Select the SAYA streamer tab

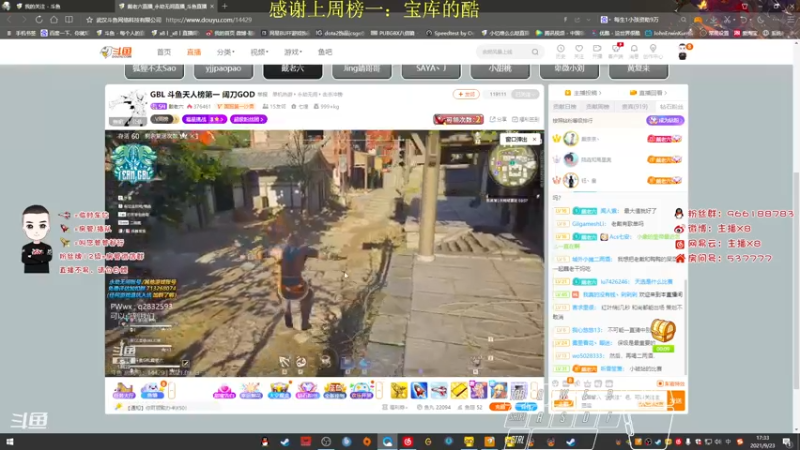[x=431, y=69]
